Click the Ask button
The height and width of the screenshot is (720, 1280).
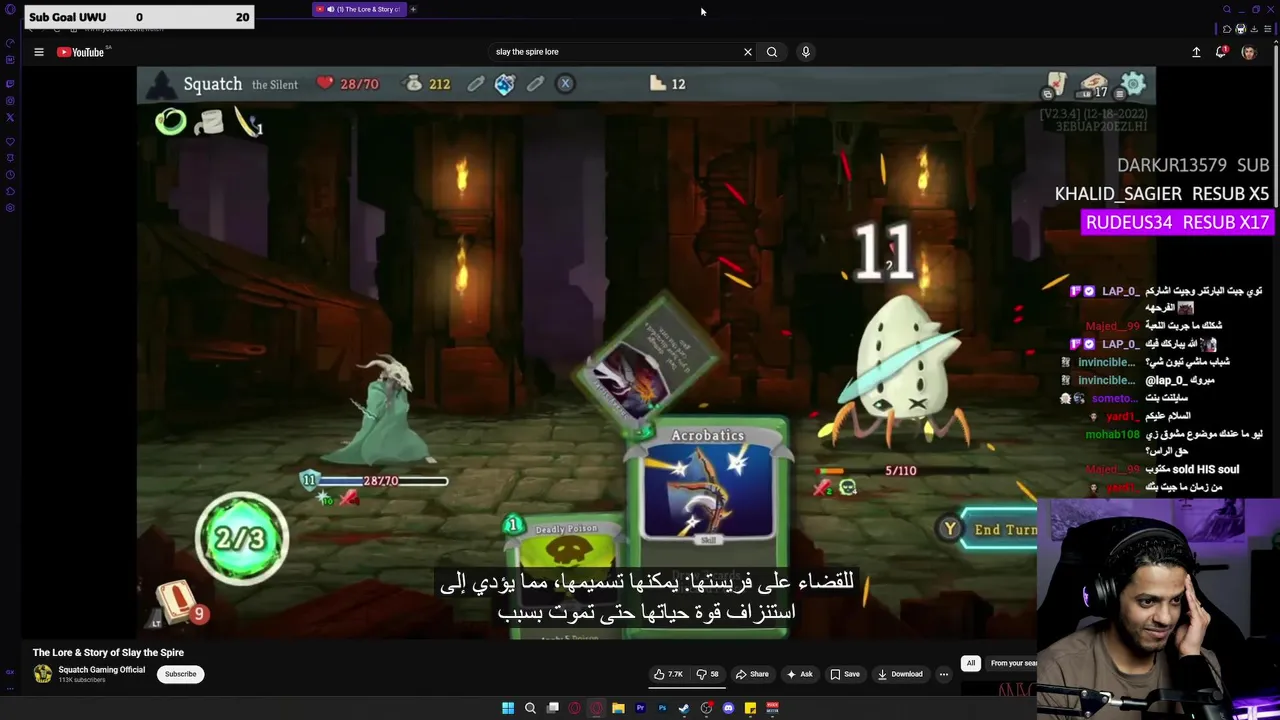pyautogui.click(x=799, y=674)
